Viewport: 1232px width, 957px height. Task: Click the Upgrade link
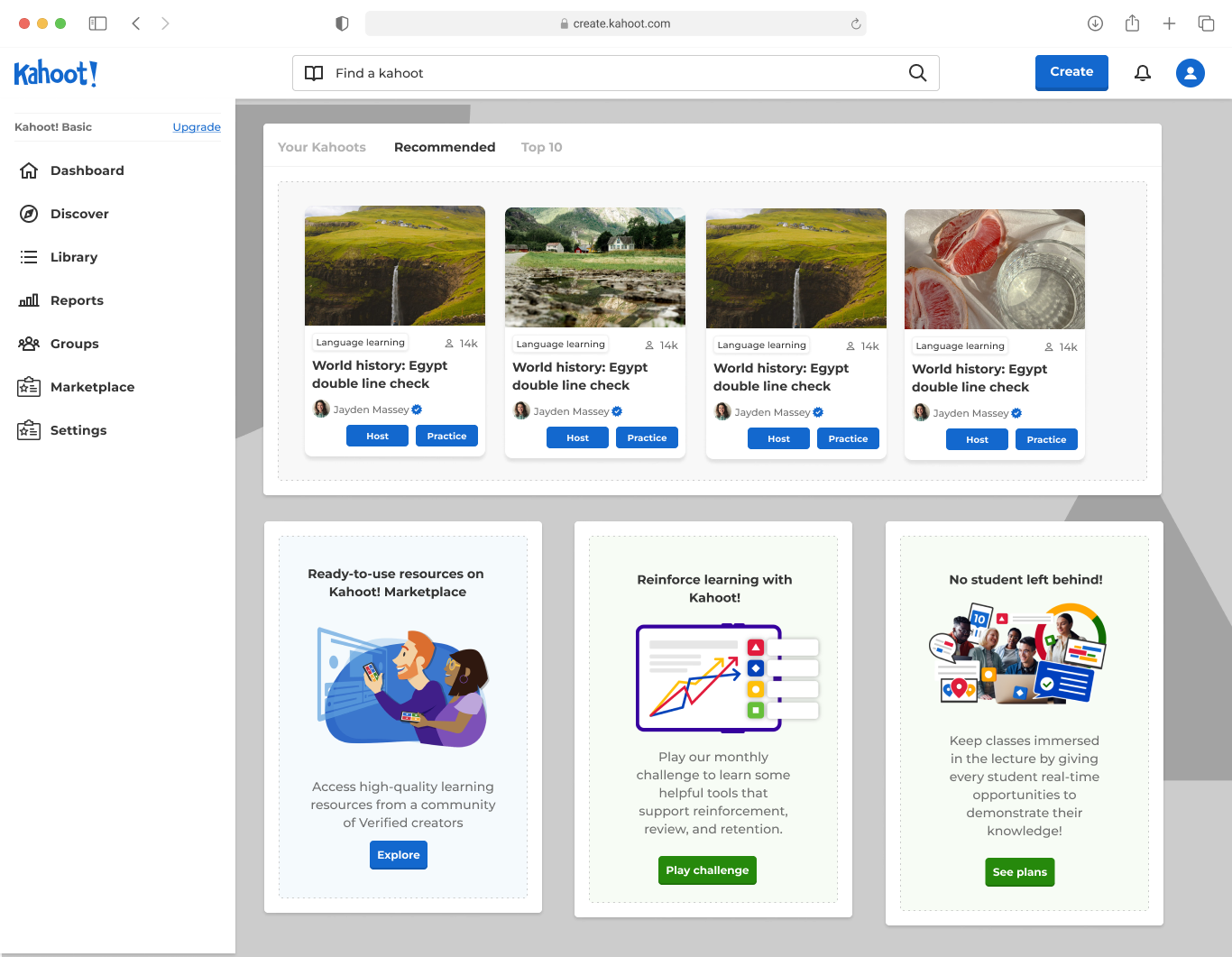(x=197, y=127)
